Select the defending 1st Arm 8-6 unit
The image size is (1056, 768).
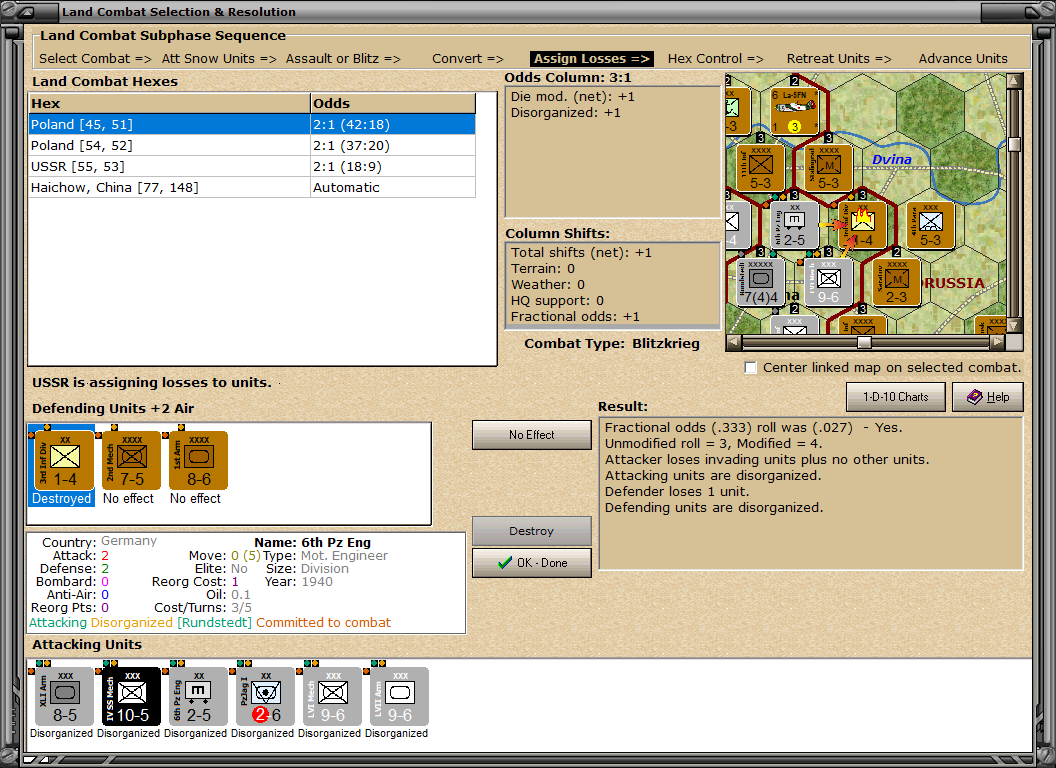tap(198, 461)
